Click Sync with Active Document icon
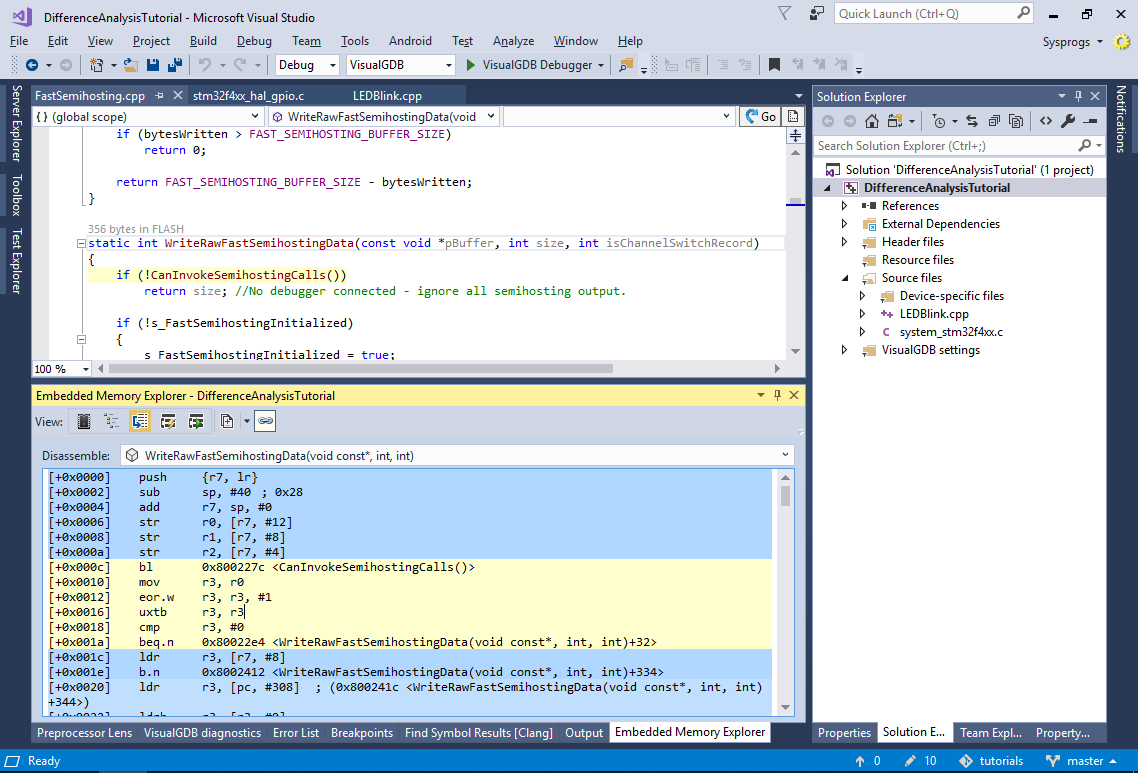This screenshot has height=773, width=1138. point(972,121)
